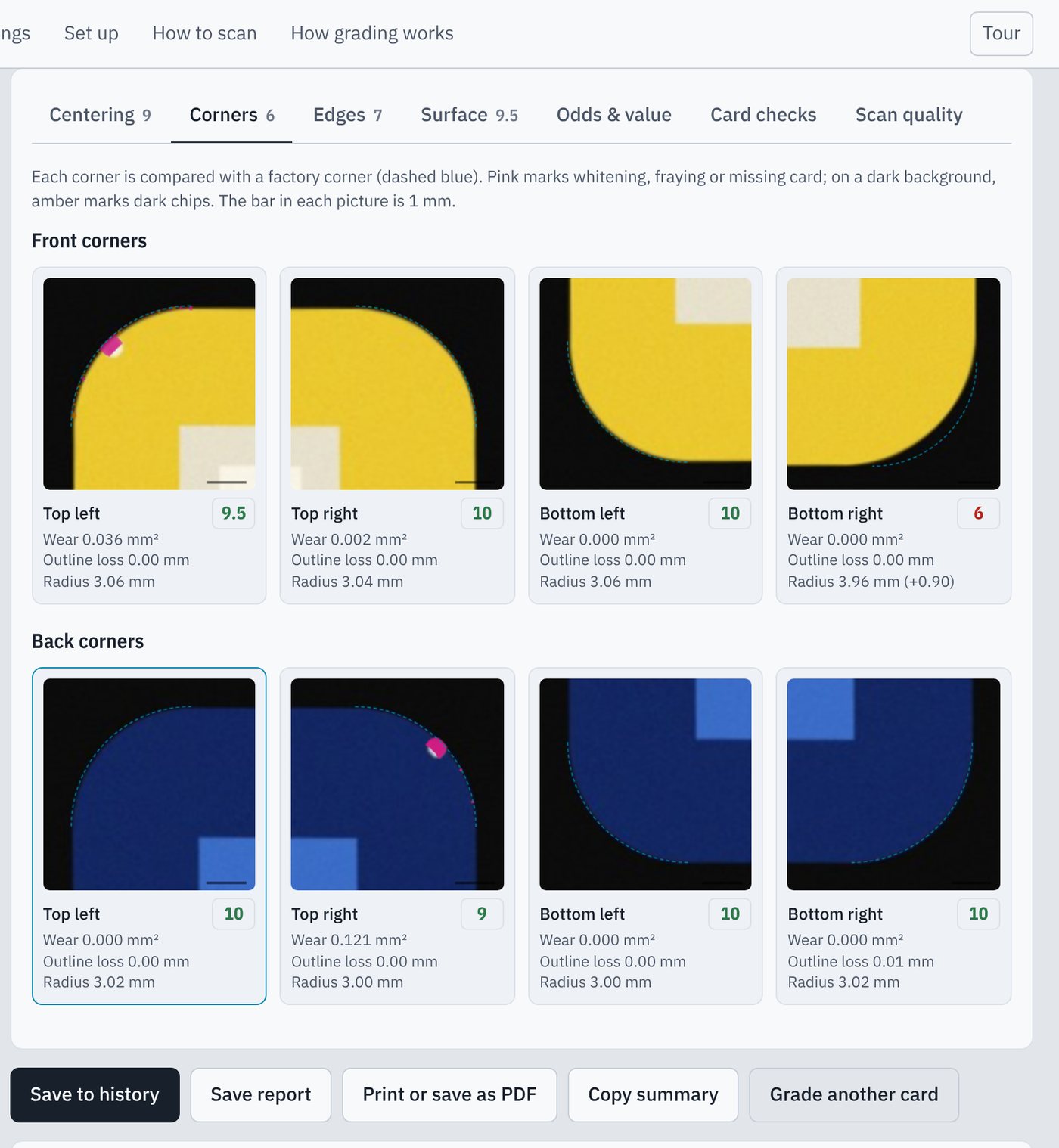
Task: Switch to the Edges 7 tab
Action: click(347, 115)
